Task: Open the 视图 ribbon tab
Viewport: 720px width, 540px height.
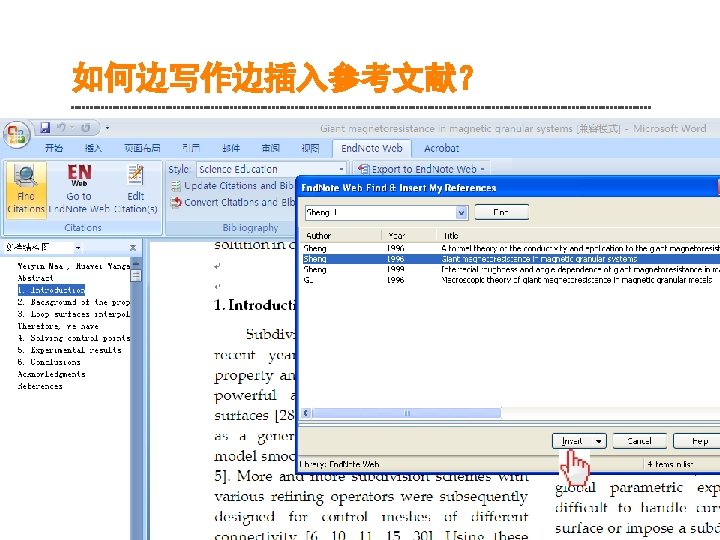Action: [310, 148]
